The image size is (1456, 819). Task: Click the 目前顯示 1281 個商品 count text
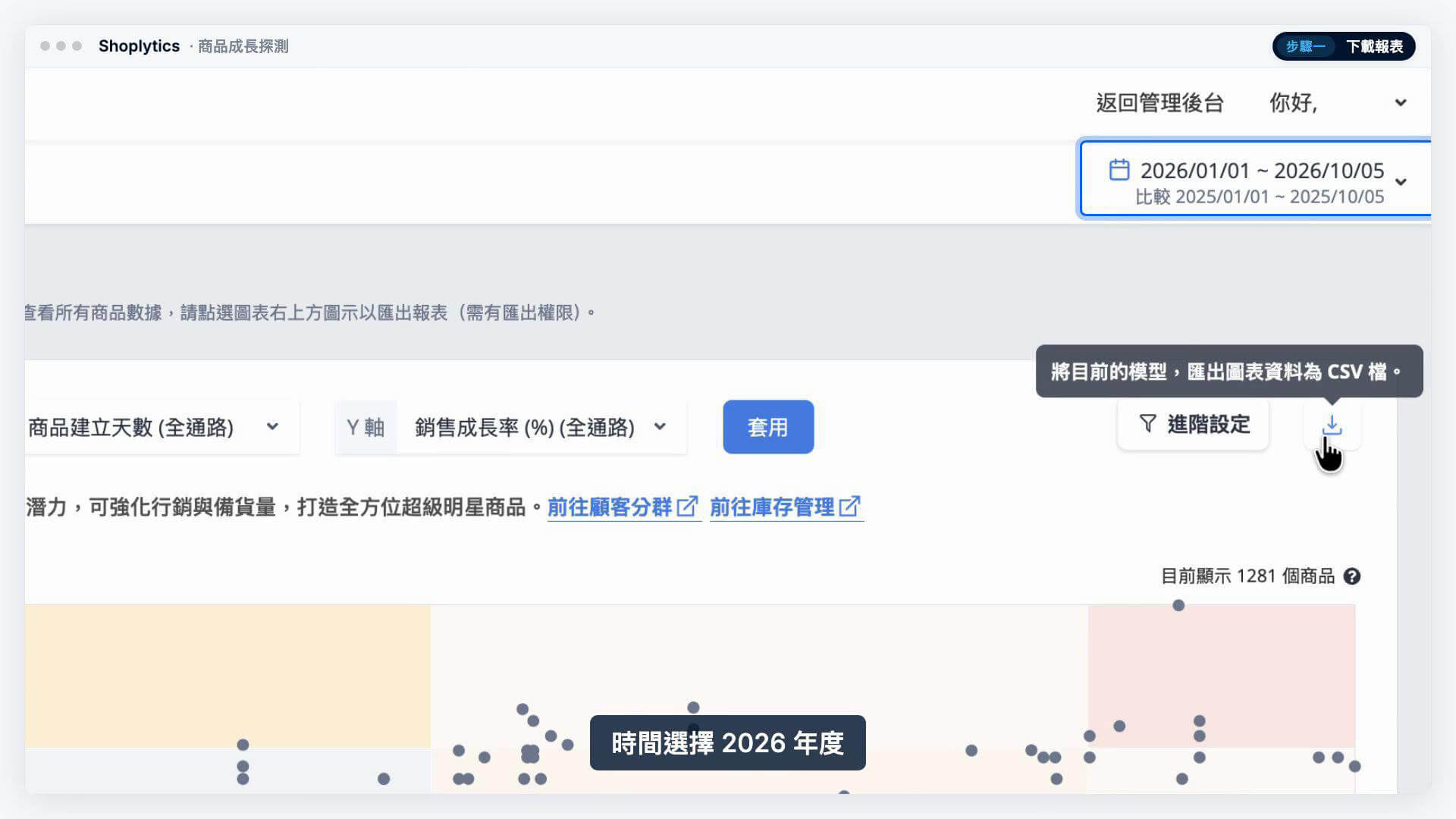1247,576
